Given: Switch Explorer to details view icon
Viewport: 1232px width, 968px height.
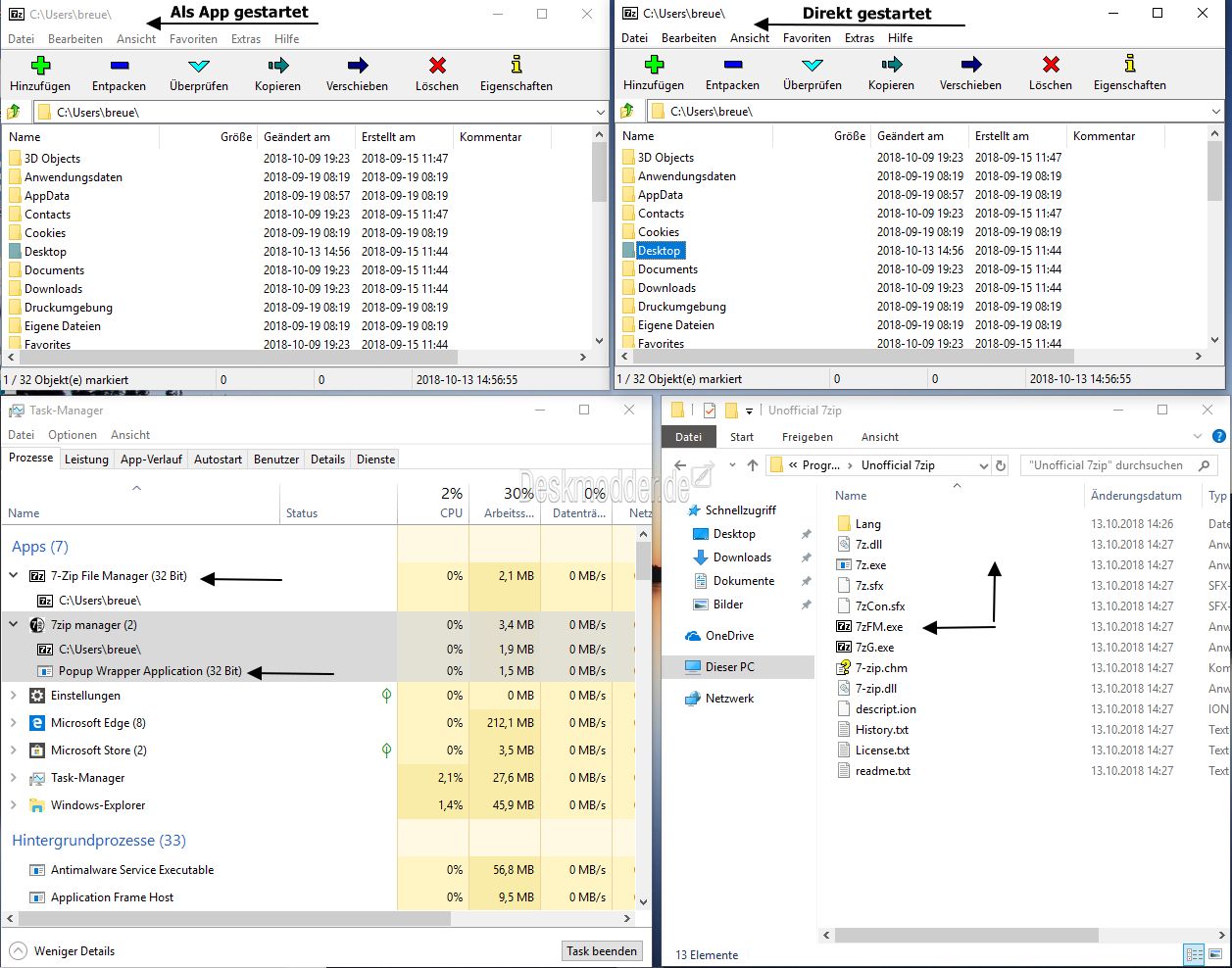Looking at the screenshot, I should 1194,954.
